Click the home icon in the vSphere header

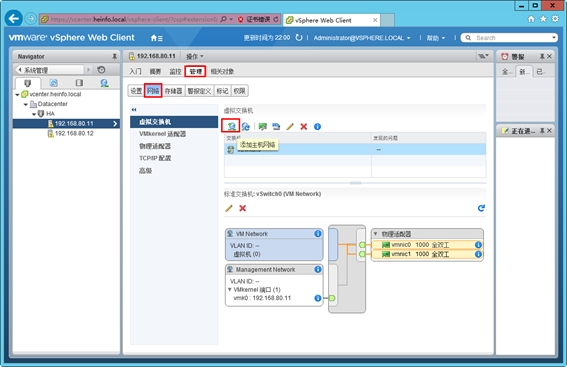point(156,38)
